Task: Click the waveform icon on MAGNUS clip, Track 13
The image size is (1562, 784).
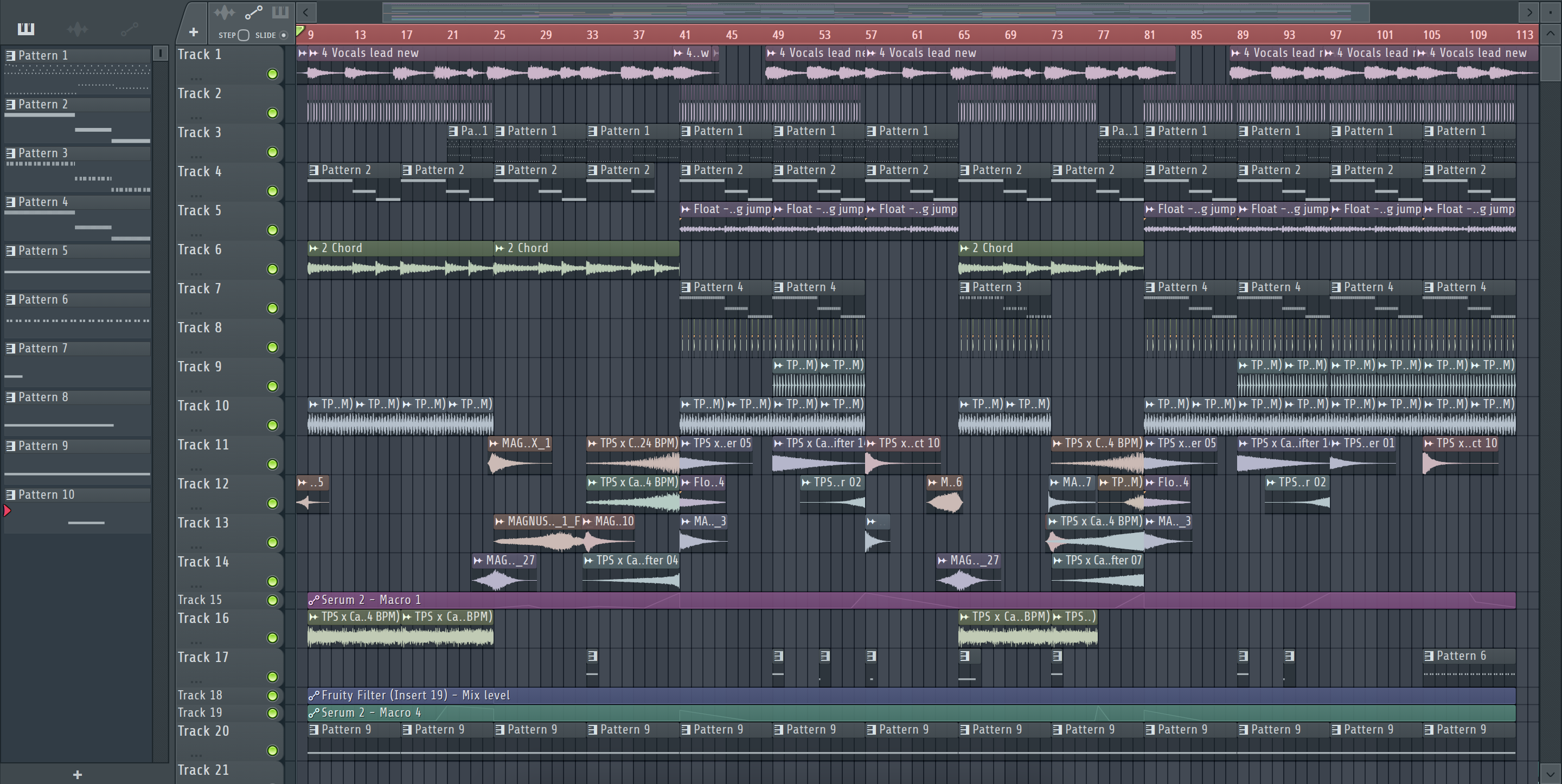Action: coord(500,522)
